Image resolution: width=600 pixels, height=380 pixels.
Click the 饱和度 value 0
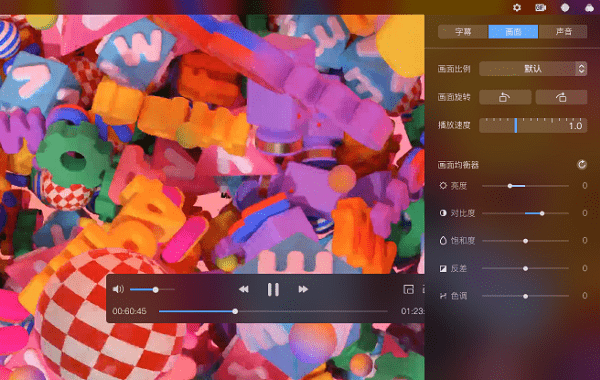pyautogui.click(x=585, y=241)
